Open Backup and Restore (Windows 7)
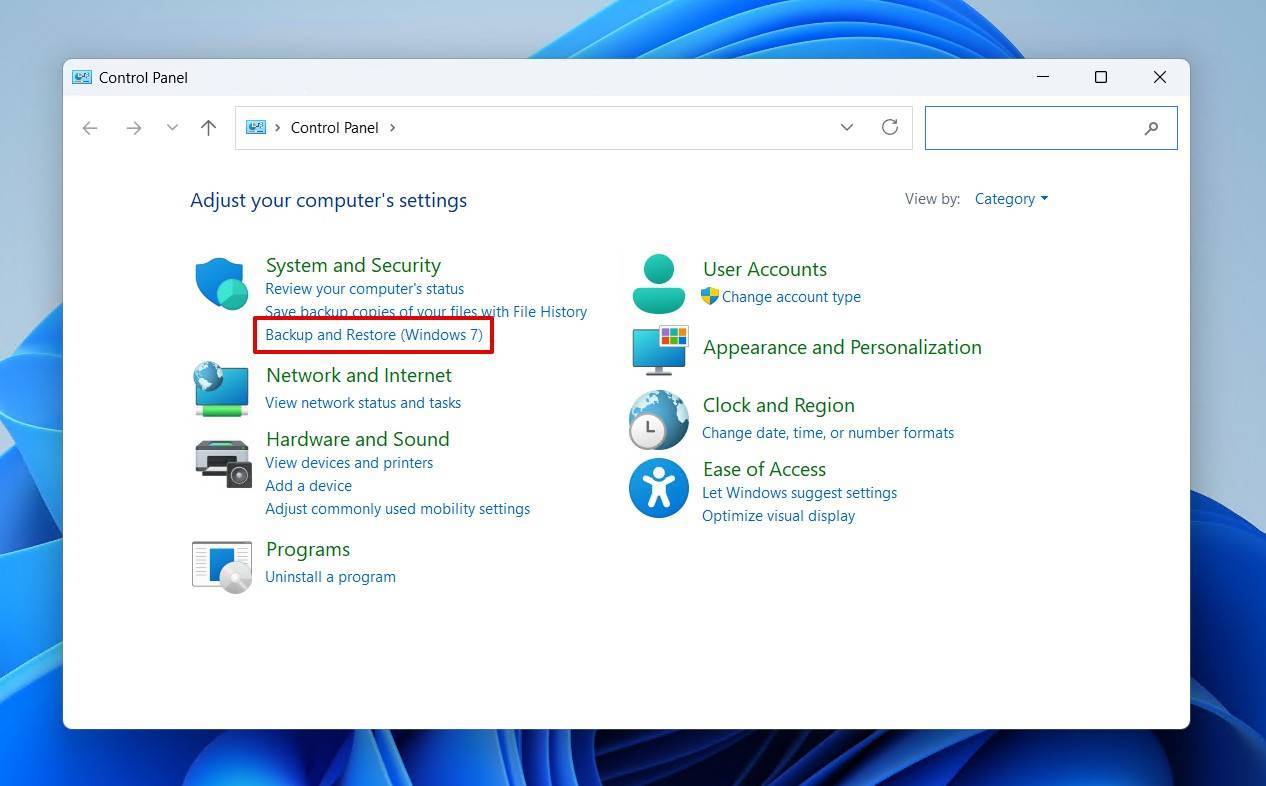 click(373, 335)
